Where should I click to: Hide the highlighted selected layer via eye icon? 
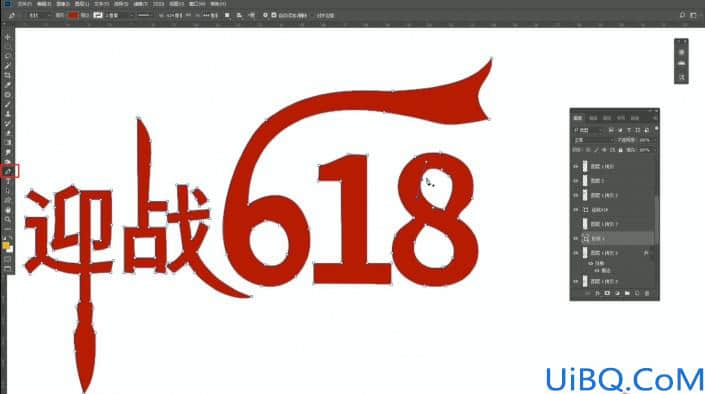576,238
